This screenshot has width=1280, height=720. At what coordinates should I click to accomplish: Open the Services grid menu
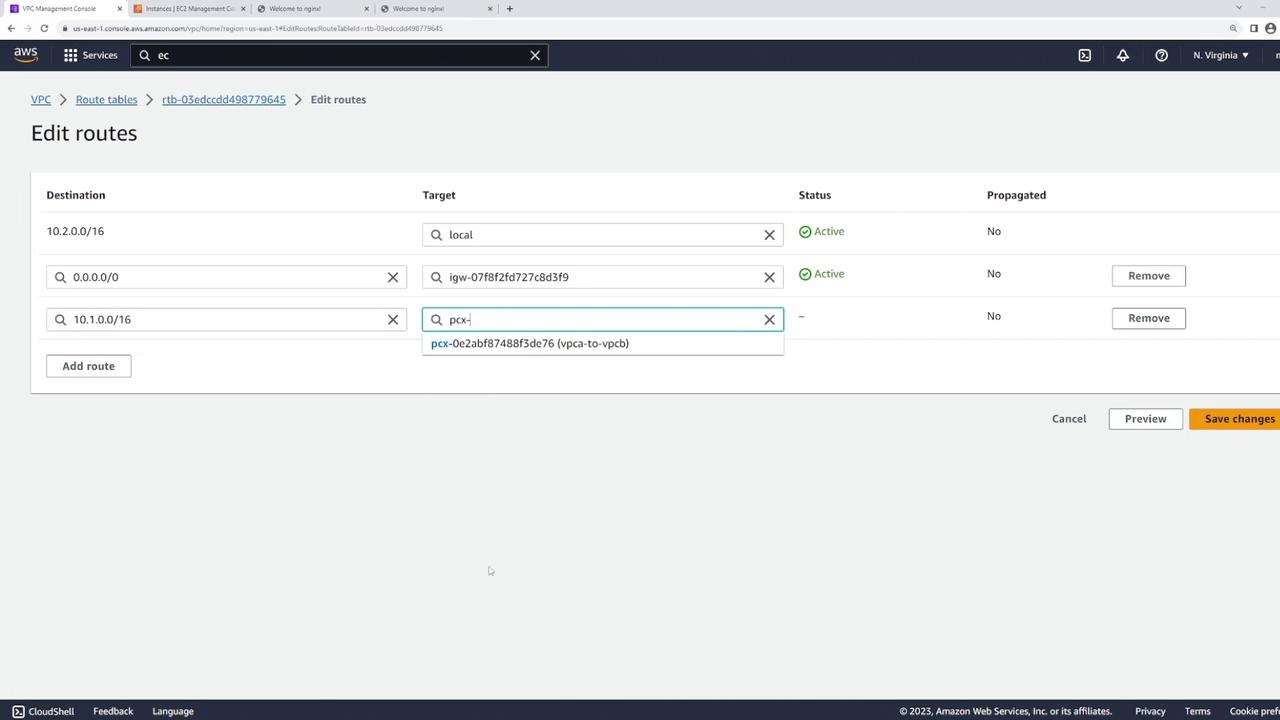tap(91, 55)
